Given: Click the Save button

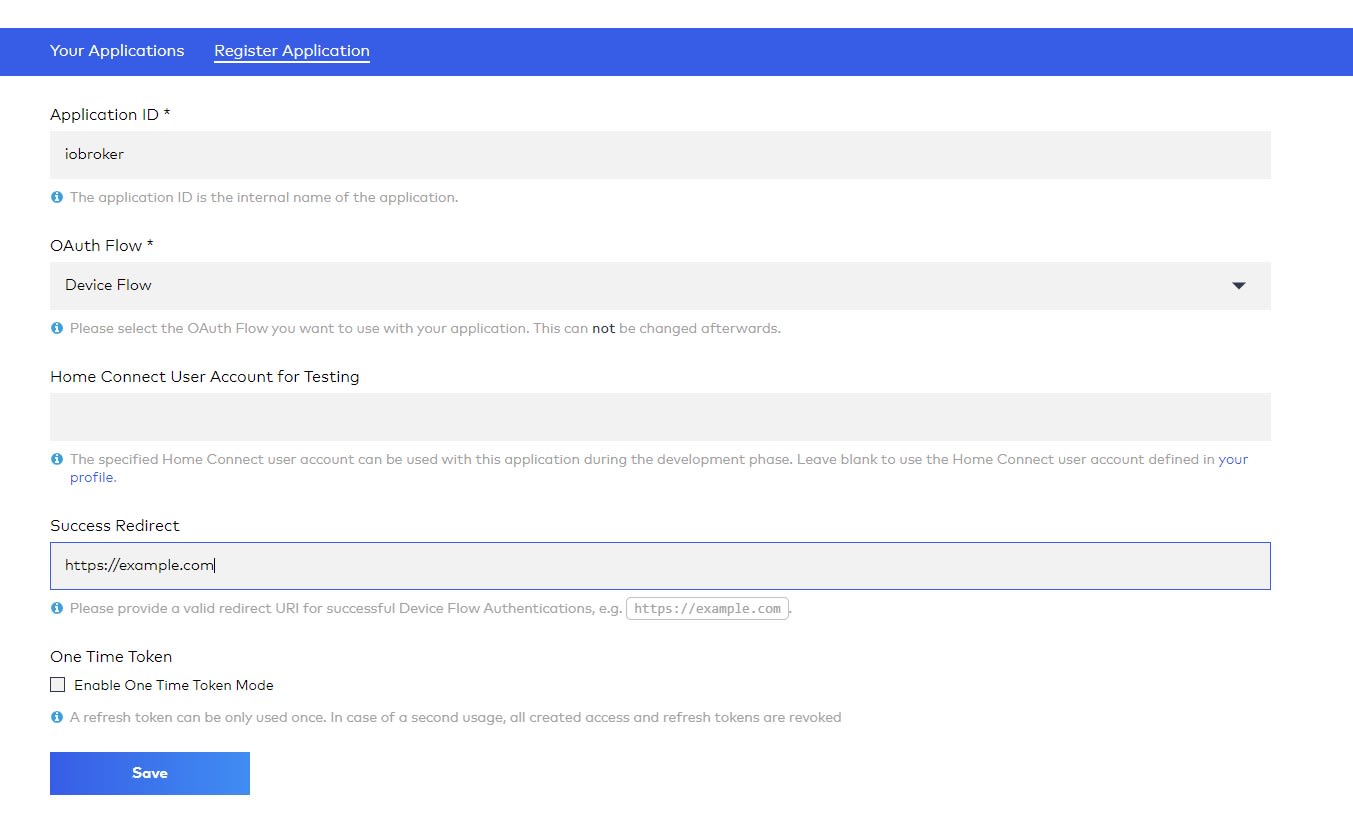Looking at the screenshot, I should coord(149,772).
